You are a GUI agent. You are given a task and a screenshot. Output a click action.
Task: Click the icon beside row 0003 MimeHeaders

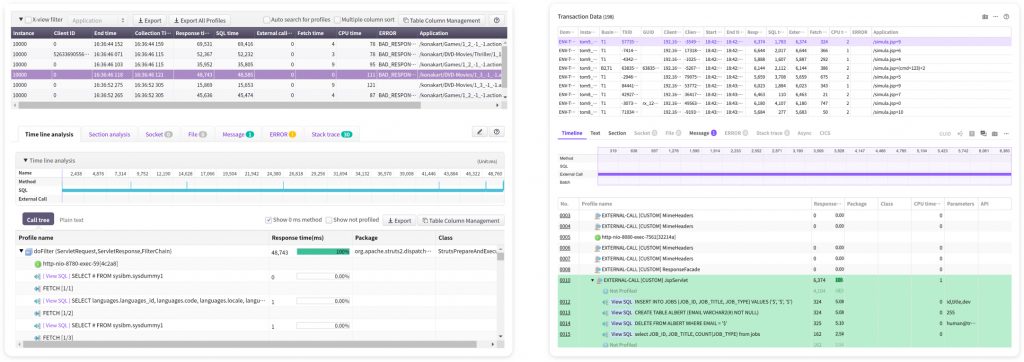[598, 215]
